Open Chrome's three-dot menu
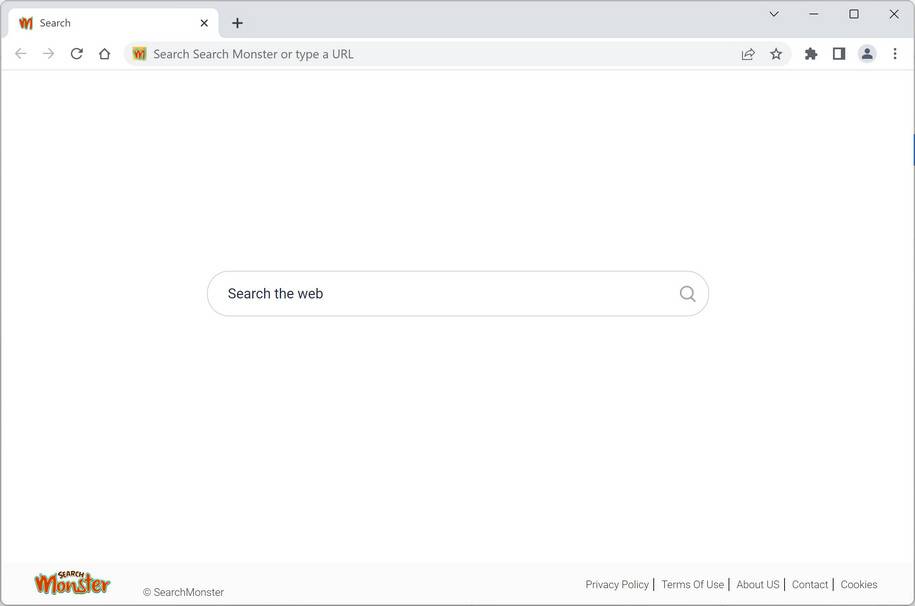 [x=895, y=54]
